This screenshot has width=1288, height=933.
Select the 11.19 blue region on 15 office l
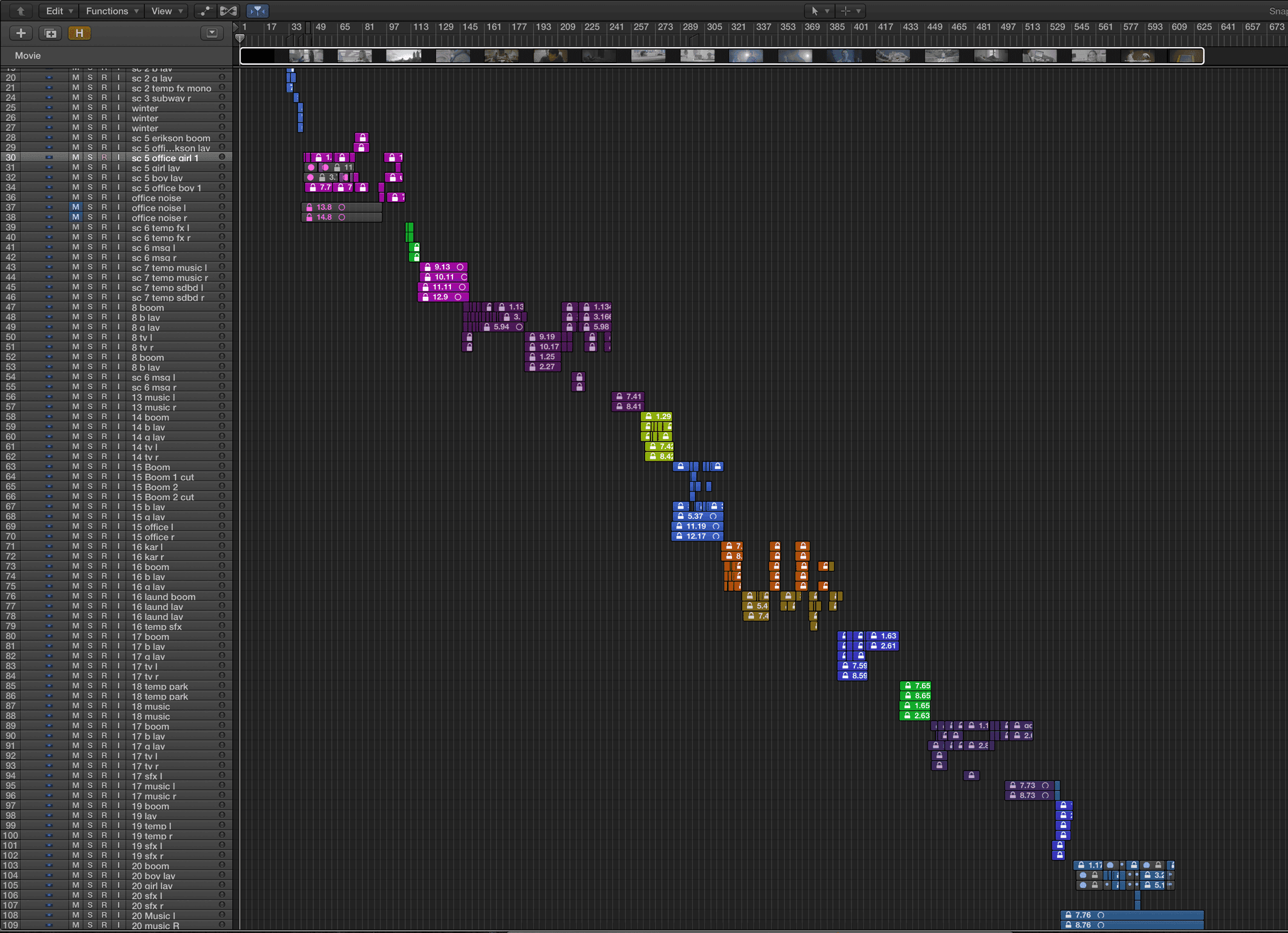pyautogui.click(x=697, y=526)
